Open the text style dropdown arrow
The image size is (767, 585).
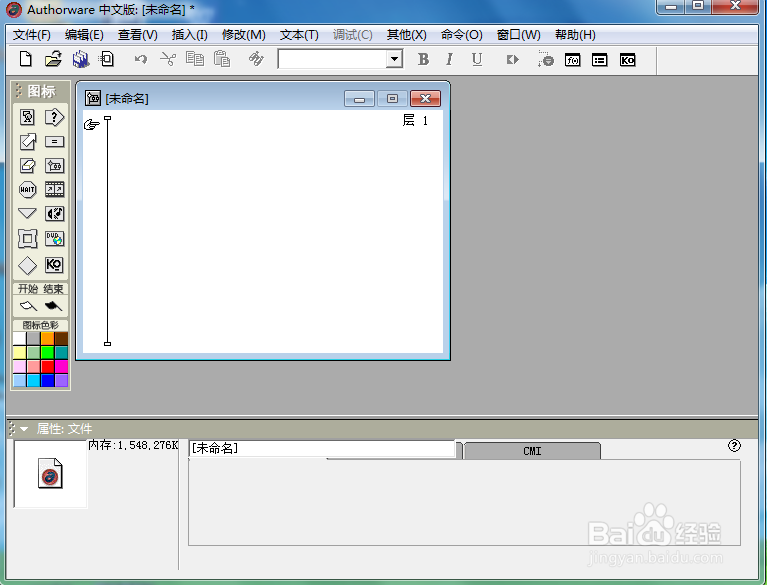(394, 60)
